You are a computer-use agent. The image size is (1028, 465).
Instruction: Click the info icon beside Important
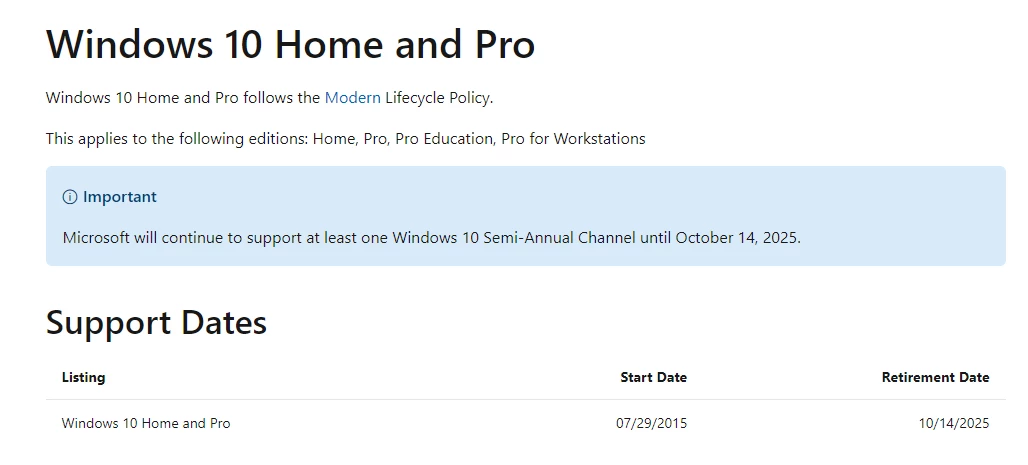pyautogui.click(x=70, y=197)
